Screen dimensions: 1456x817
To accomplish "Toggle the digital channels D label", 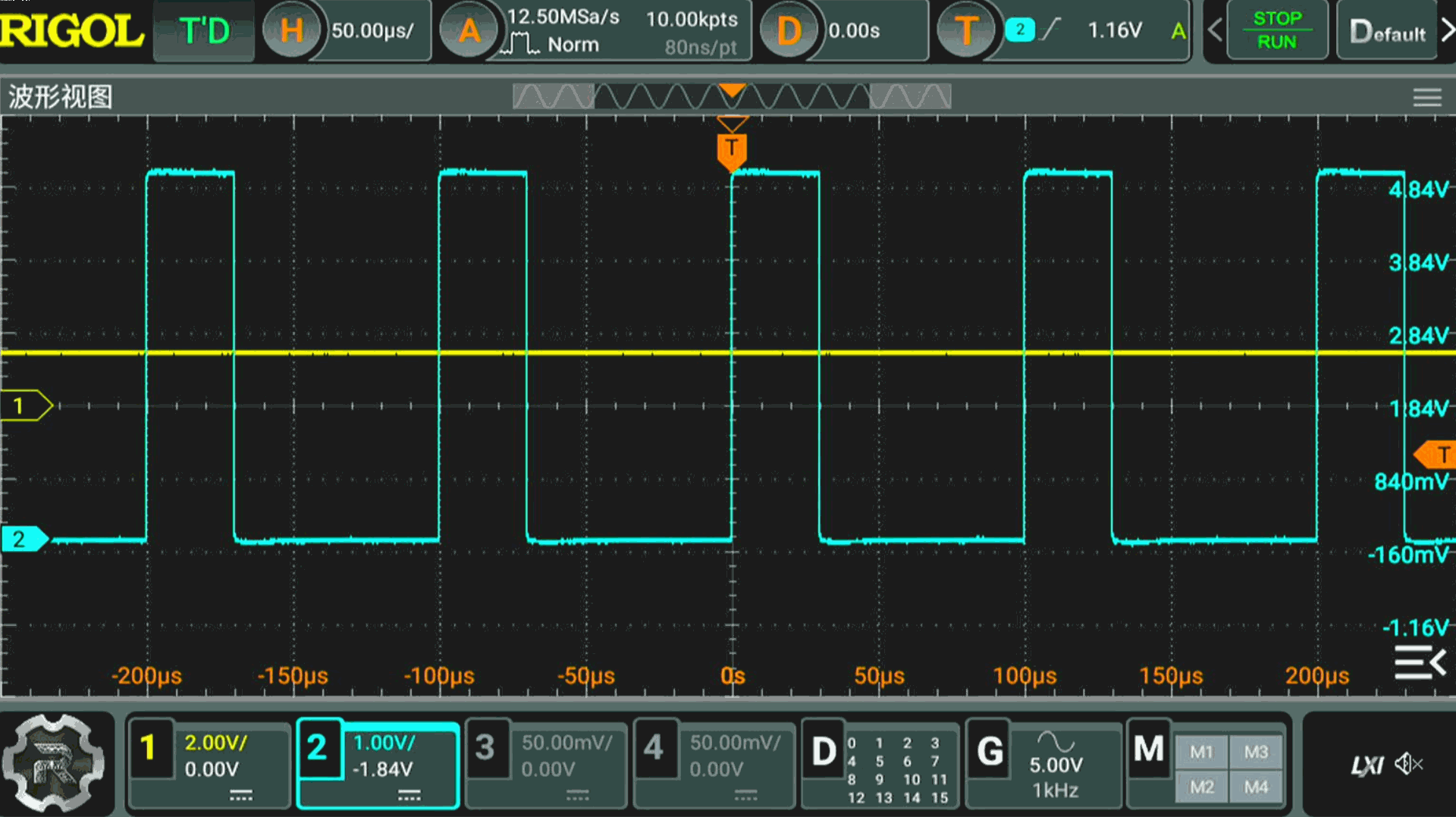I will pyautogui.click(x=824, y=752).
